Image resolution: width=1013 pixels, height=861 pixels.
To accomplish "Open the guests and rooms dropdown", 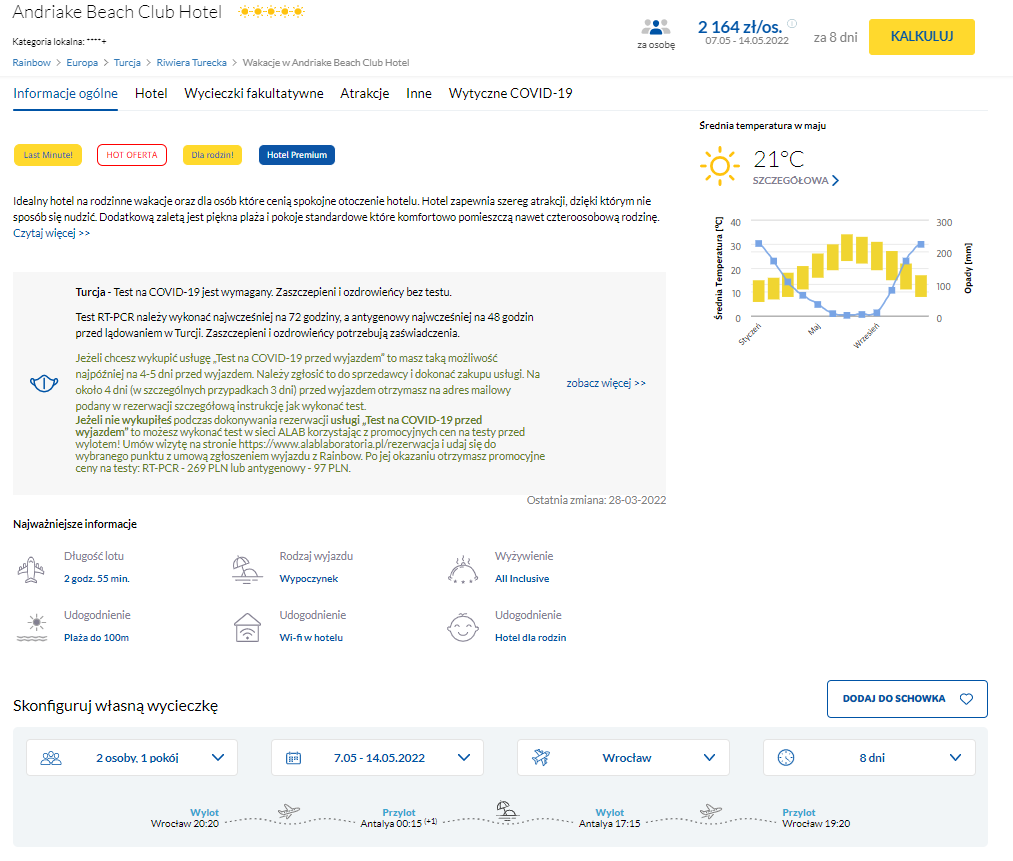I will pyautogui.click(x=132, y=758).
